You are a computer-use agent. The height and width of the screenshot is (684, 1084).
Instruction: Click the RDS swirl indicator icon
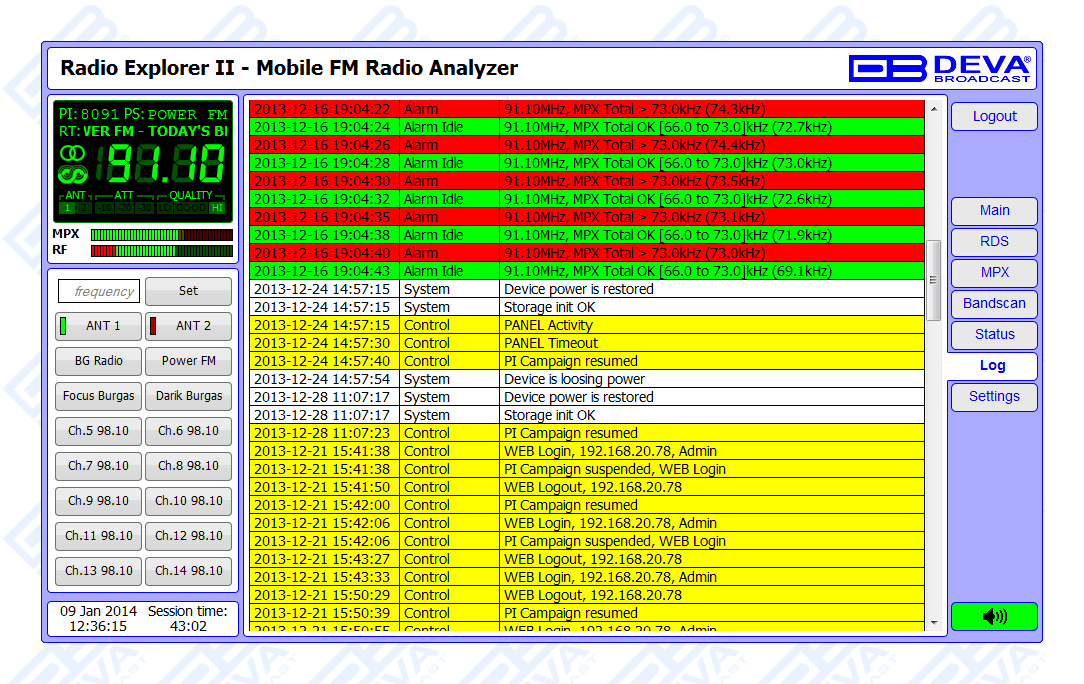(x=72, y=174)
